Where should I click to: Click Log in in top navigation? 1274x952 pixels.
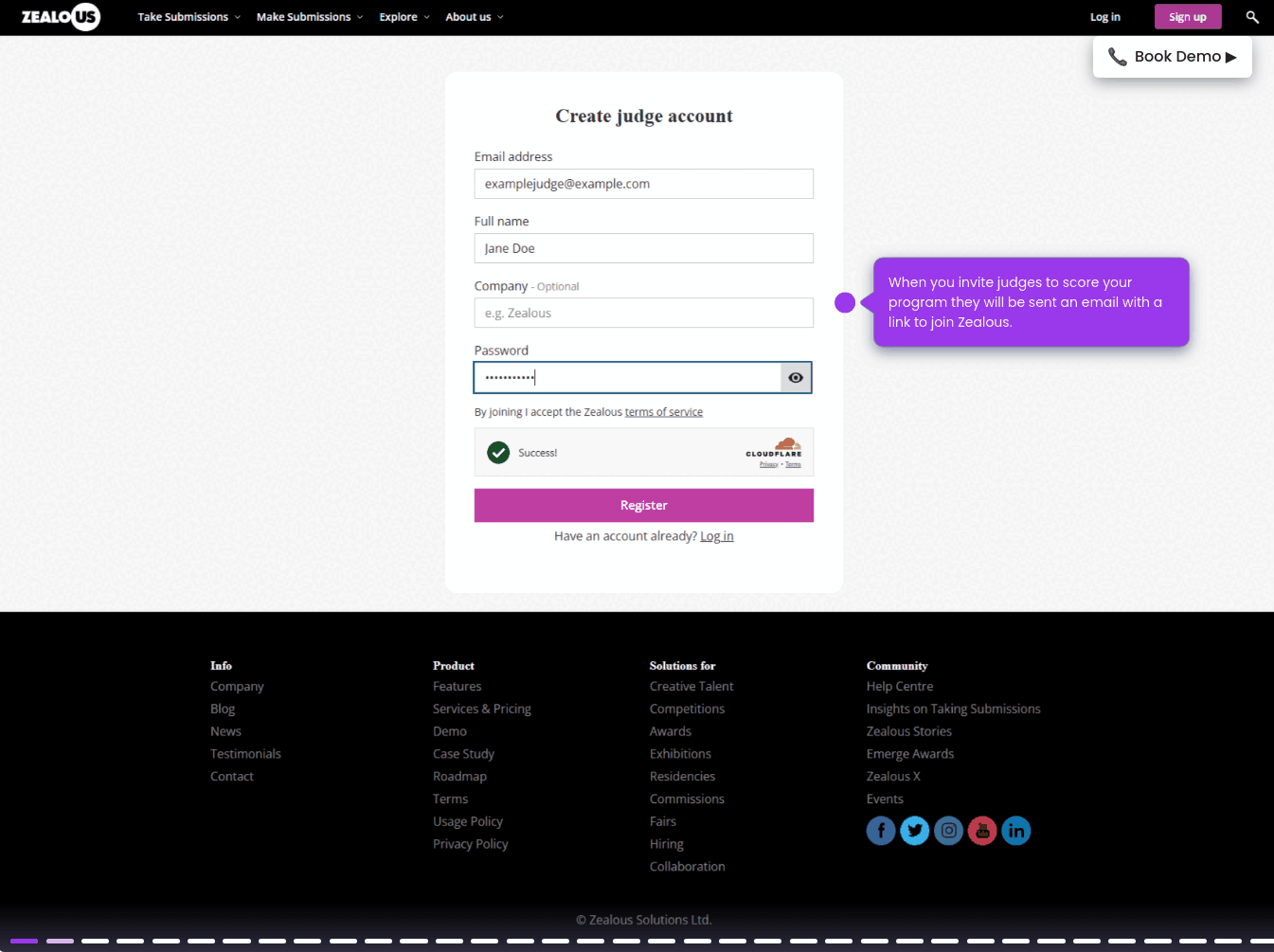coord(1104,17)
